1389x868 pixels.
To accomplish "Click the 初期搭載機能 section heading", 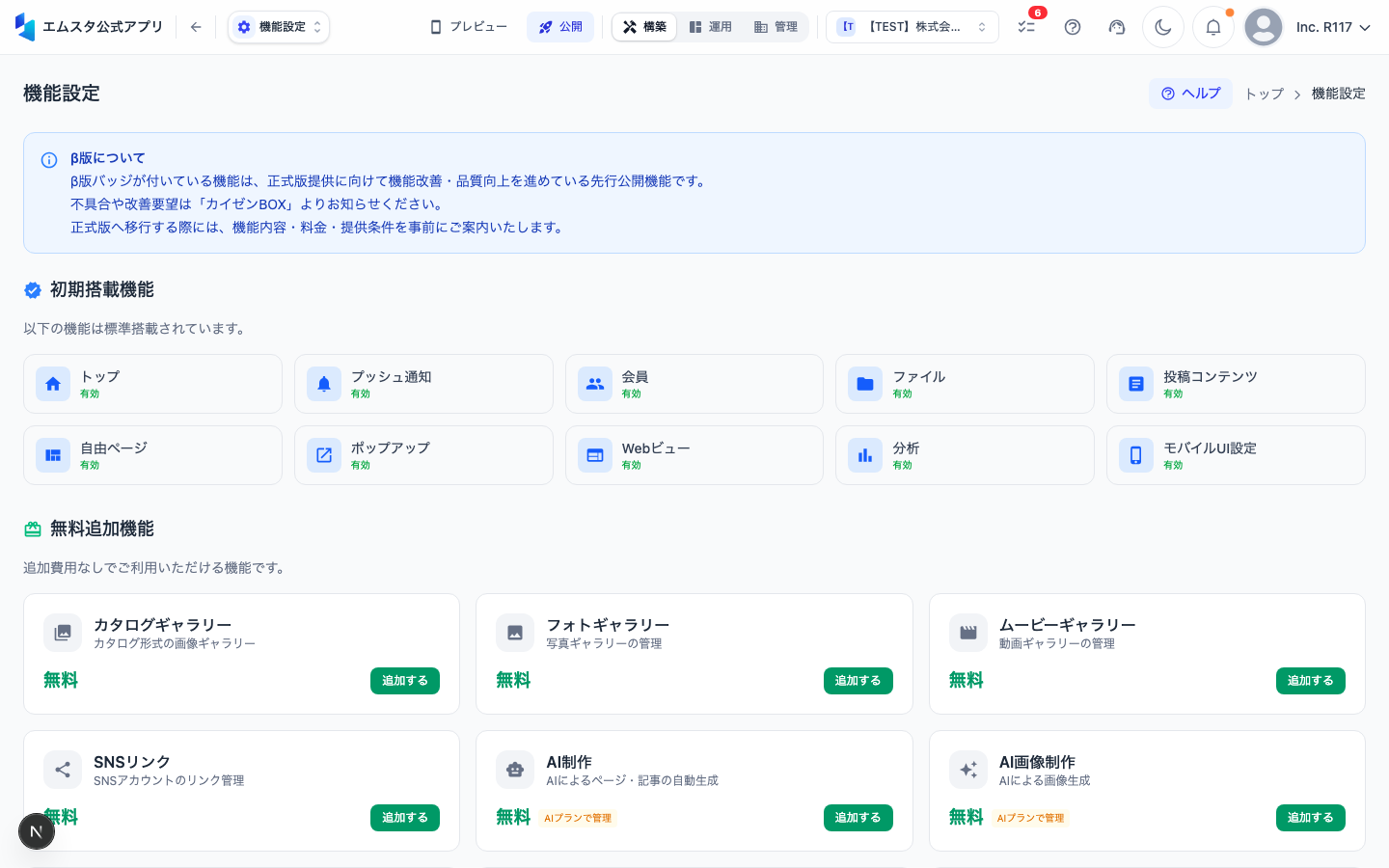I will click(x=102, y=290).
